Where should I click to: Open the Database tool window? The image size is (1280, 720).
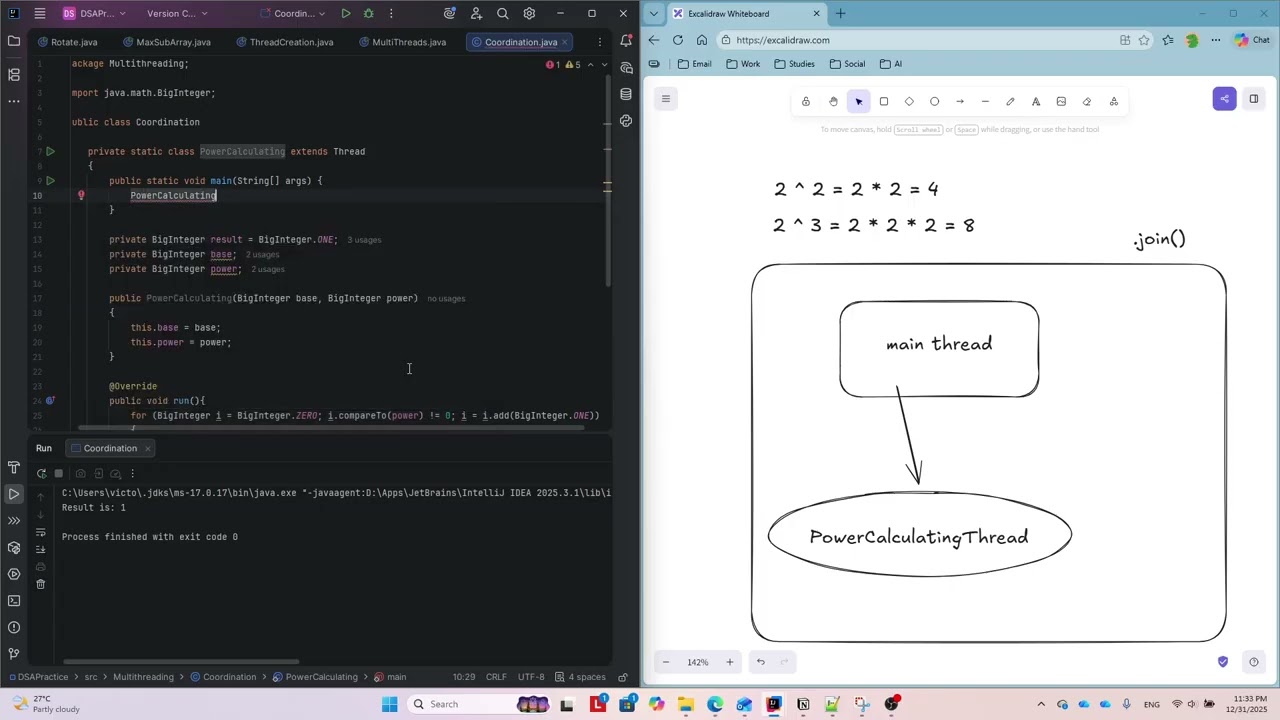coord(626,94)
